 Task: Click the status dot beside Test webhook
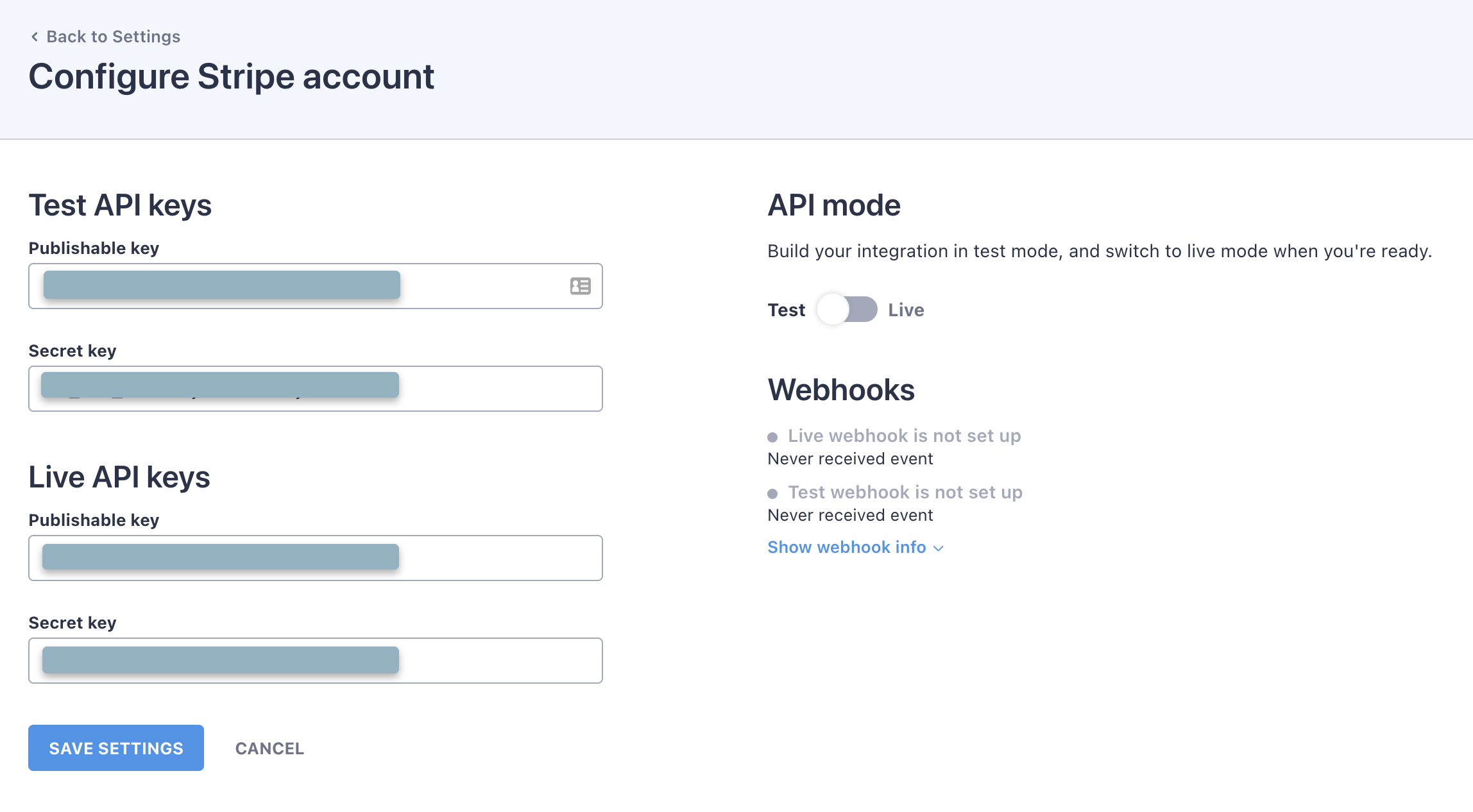[x=772, y=493]
